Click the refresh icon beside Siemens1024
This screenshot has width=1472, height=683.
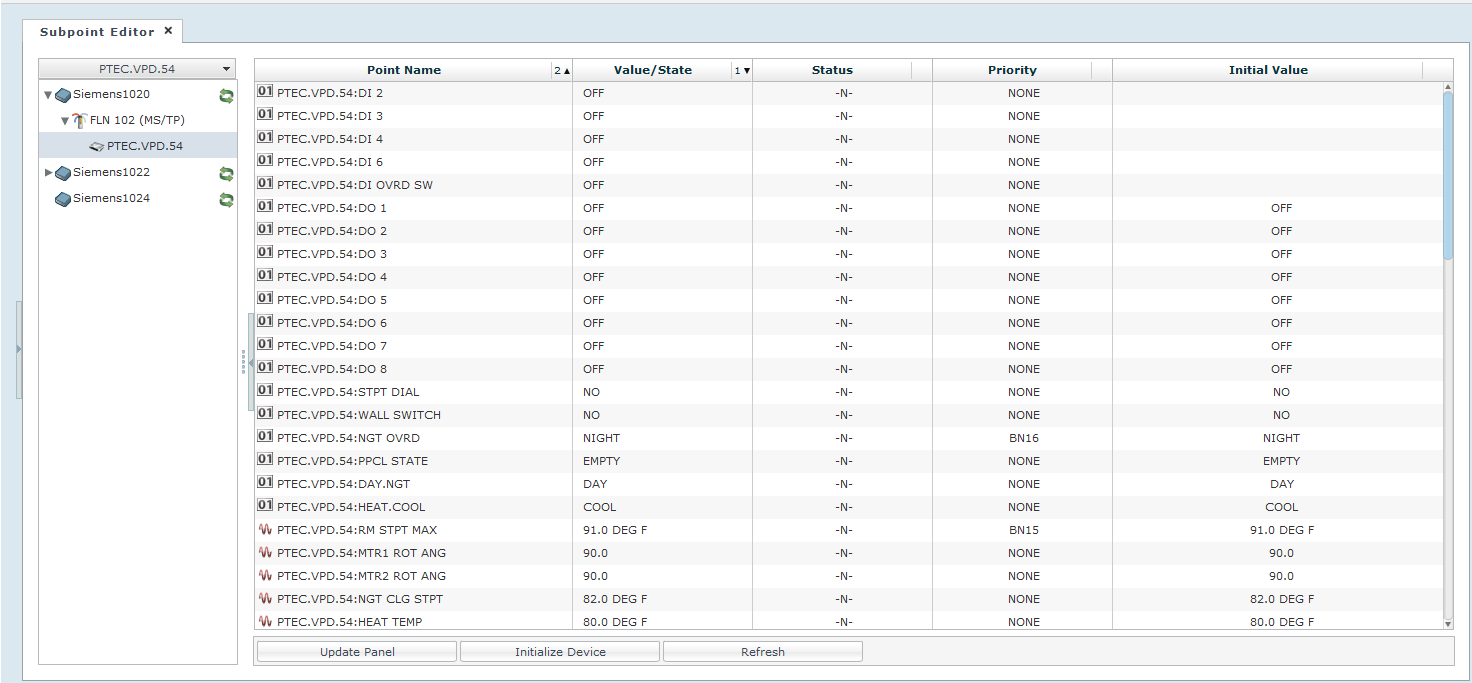coord(227,199)
